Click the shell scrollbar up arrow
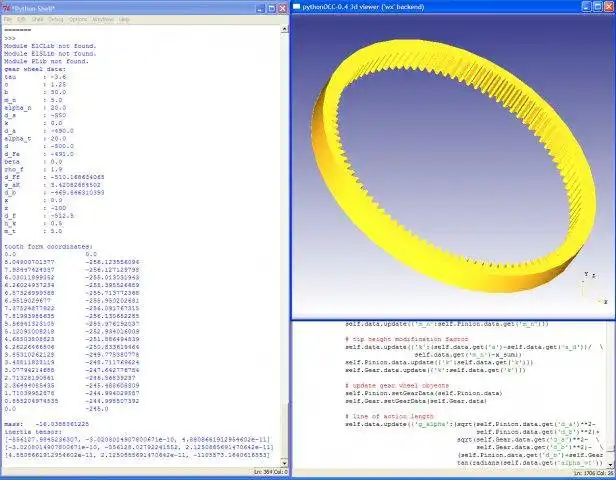This screenshot has width=616, height=480. coord(284,29)
